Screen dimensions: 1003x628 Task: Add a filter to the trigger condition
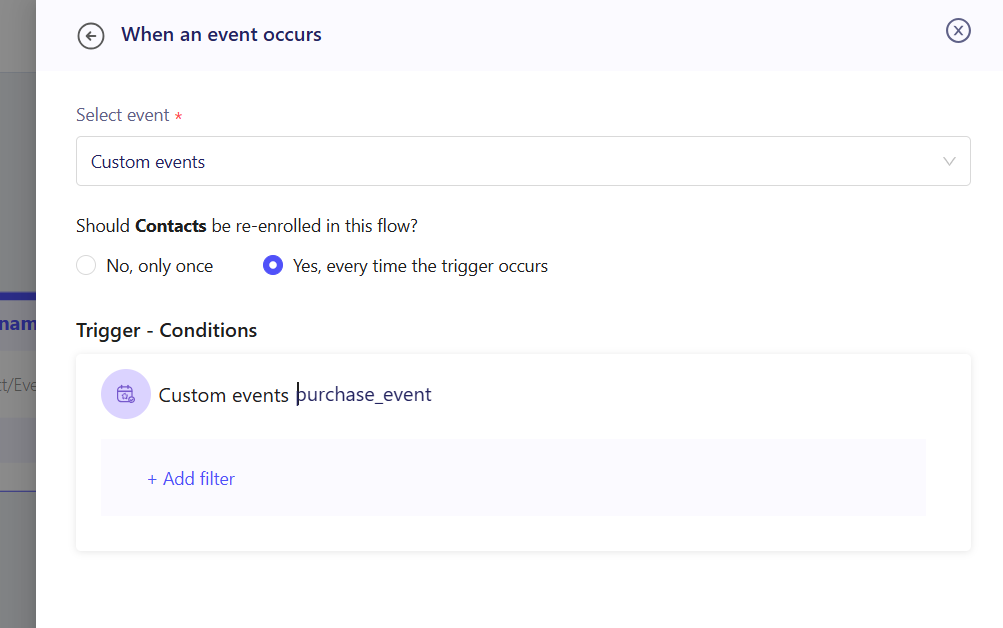191,478
